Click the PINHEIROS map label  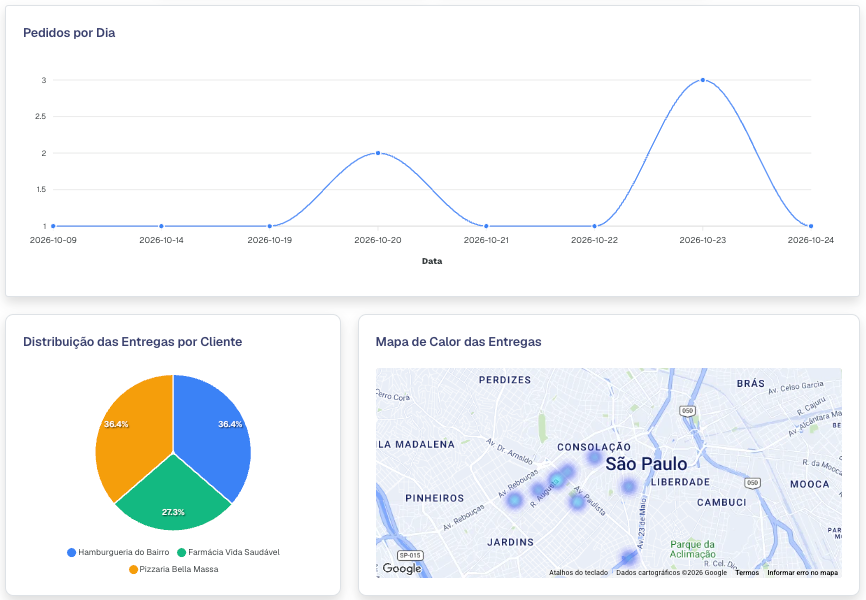[435, 498]
